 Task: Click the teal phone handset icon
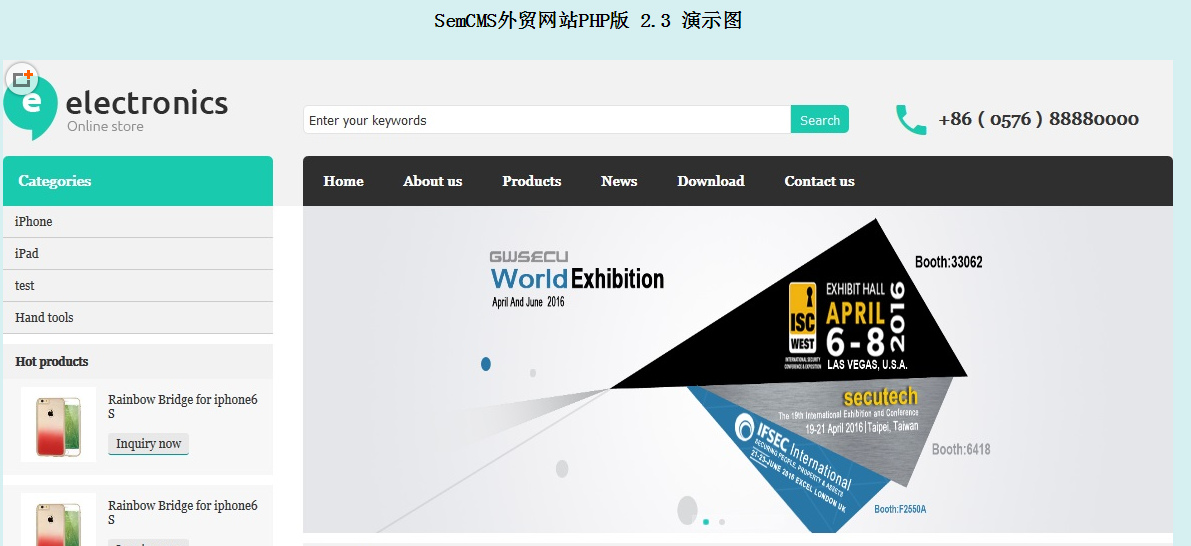point(911,119)
